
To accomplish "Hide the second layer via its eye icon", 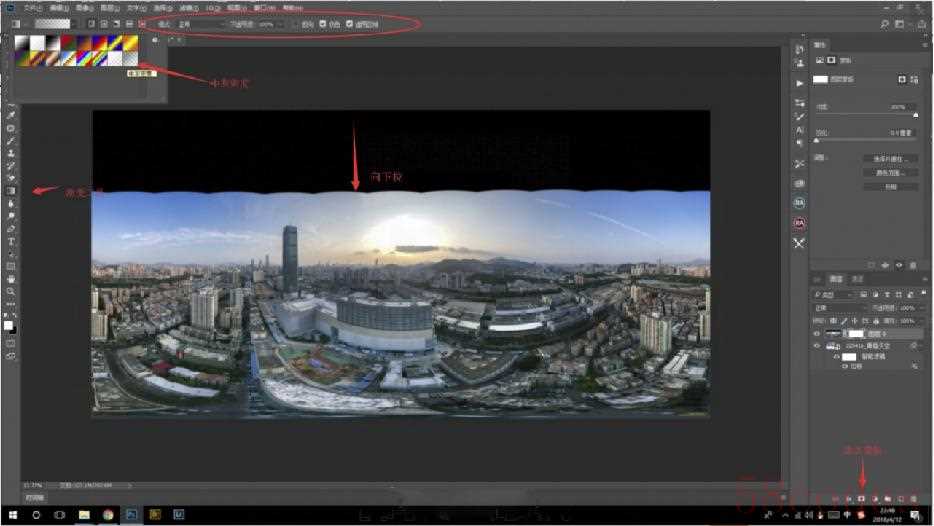I will 817,346.
